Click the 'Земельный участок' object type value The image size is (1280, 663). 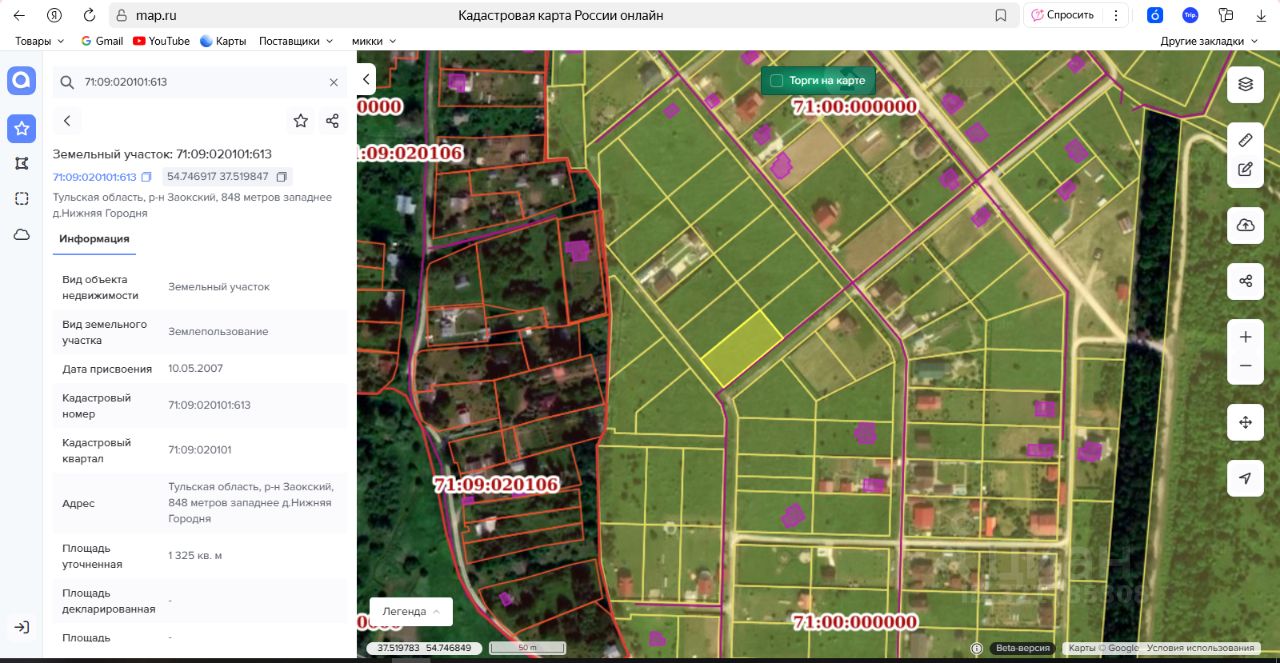click(x=219, y=286)
